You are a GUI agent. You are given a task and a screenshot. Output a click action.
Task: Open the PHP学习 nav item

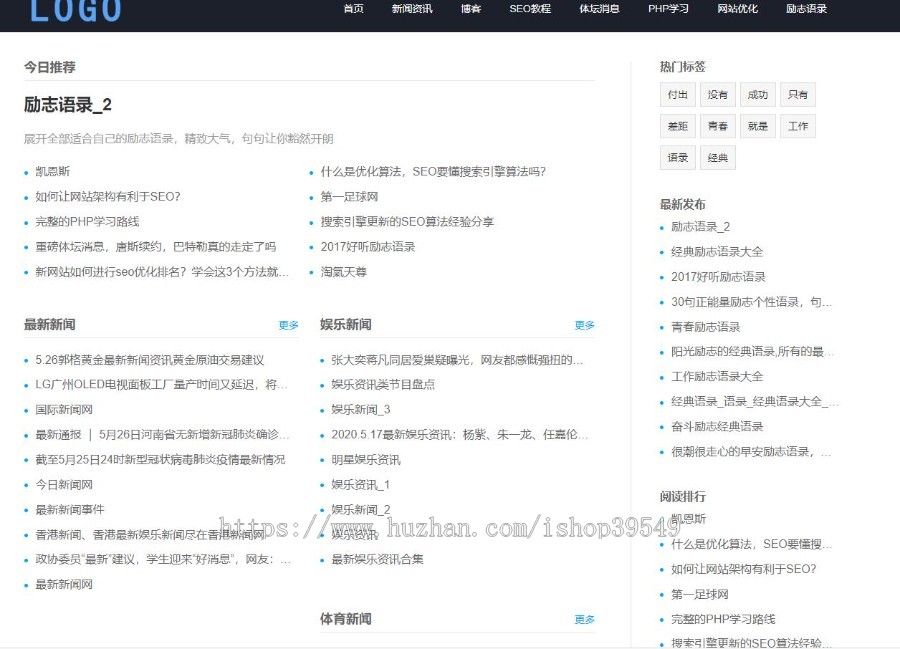click(x=668, y=9)
